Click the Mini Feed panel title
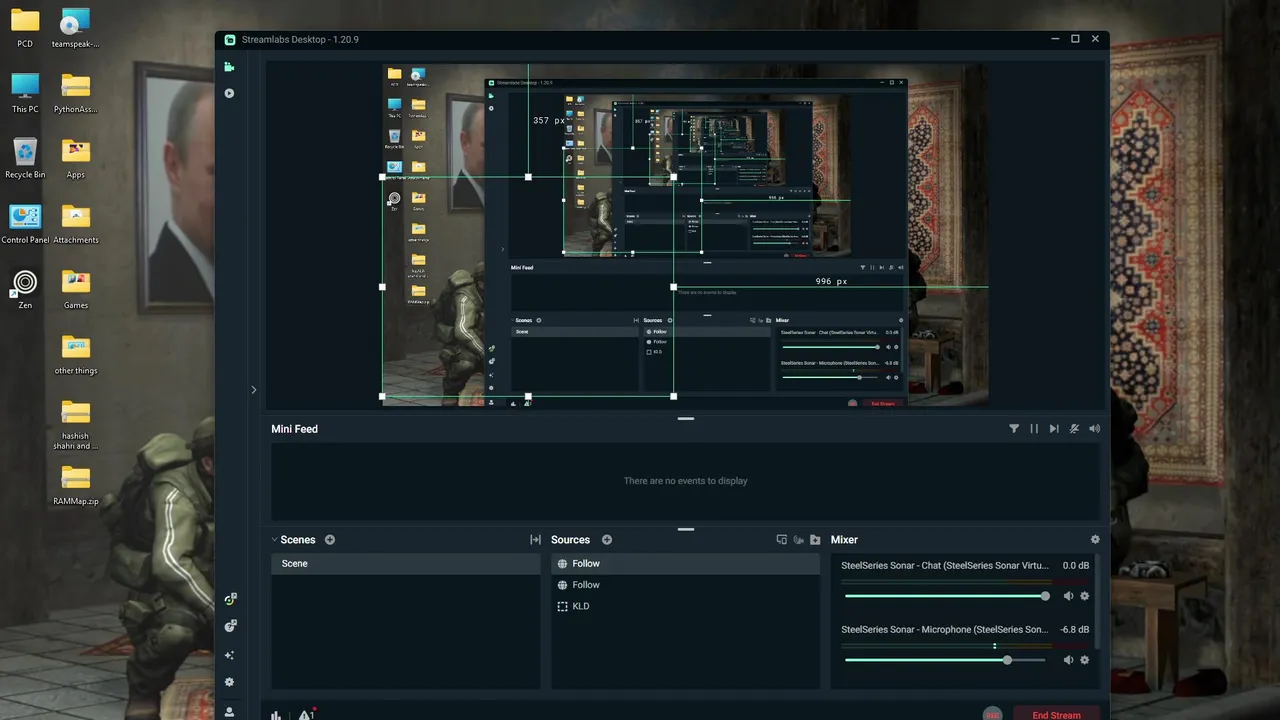1280x720 pixels. pos(294,429)
